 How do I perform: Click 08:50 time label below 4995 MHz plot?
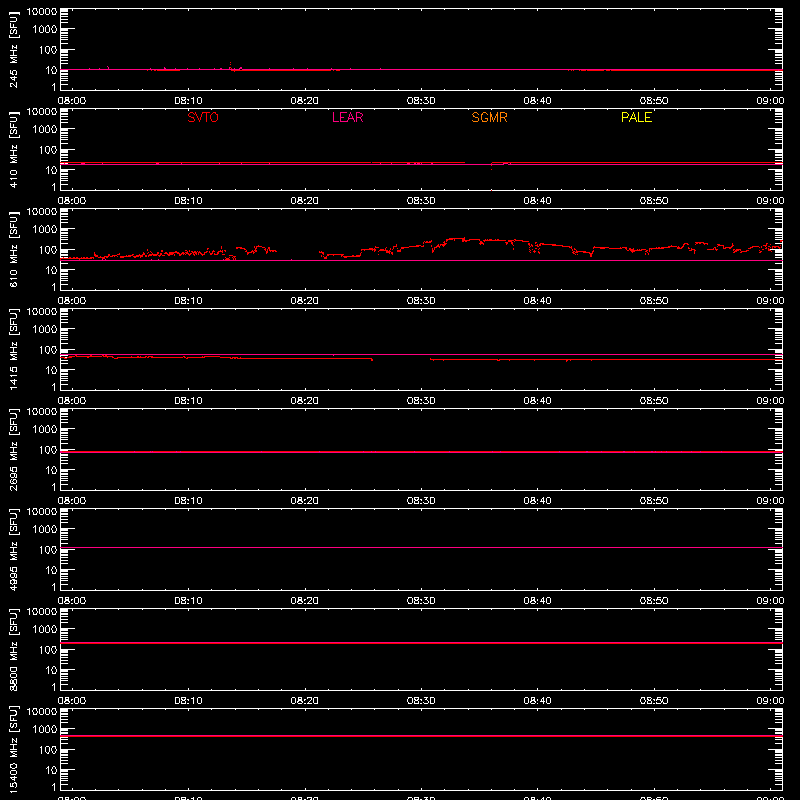(x=654, y=601)
